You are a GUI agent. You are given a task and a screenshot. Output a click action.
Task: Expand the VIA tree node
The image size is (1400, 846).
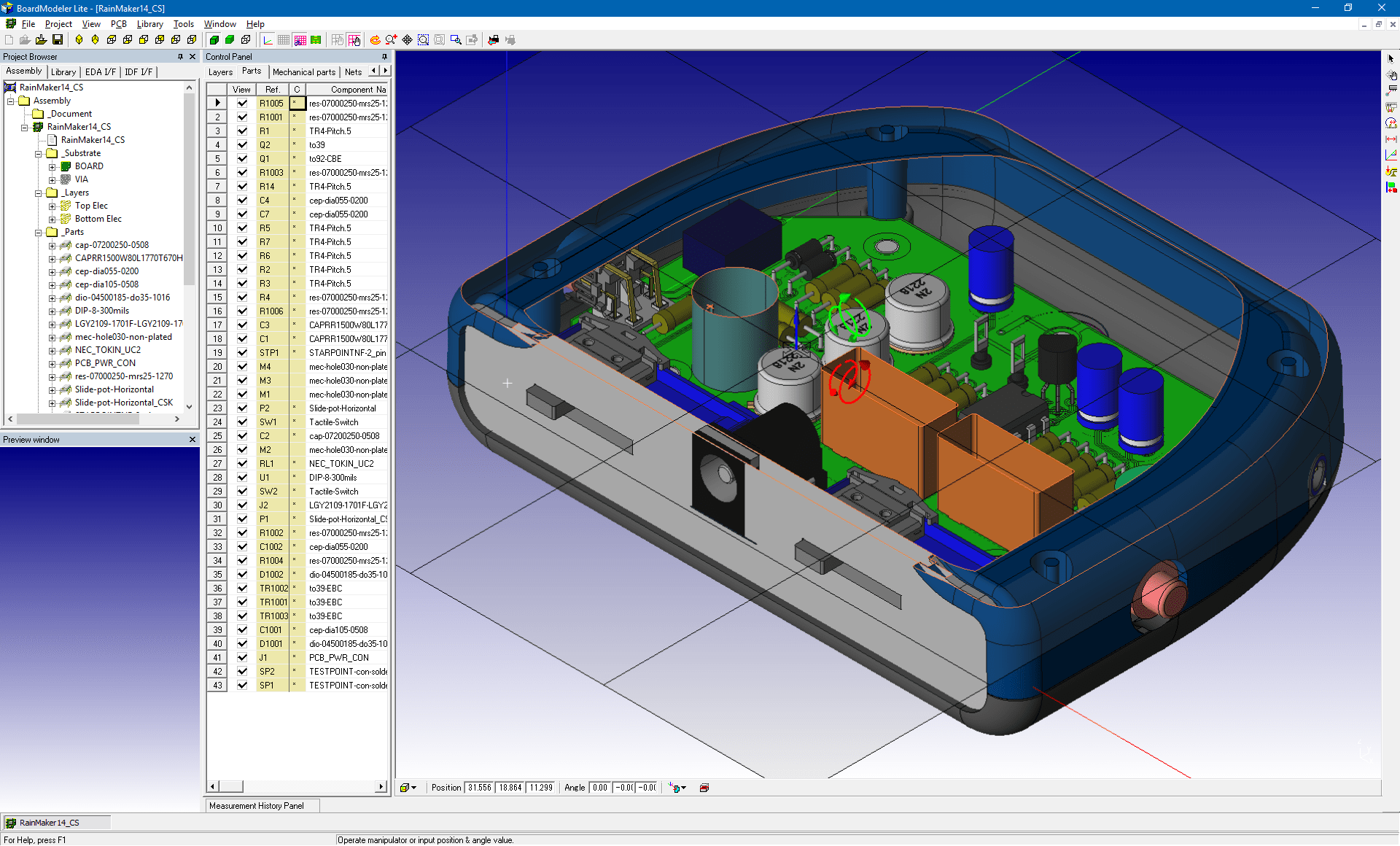52,179
